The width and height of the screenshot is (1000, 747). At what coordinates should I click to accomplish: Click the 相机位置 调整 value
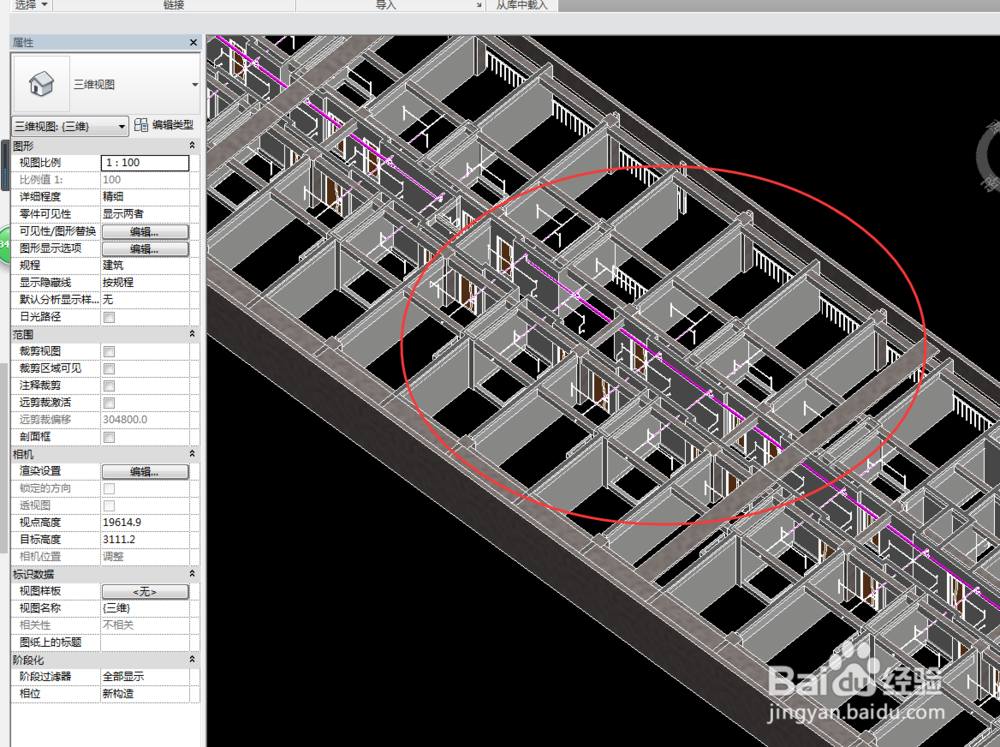click(145, 557)
